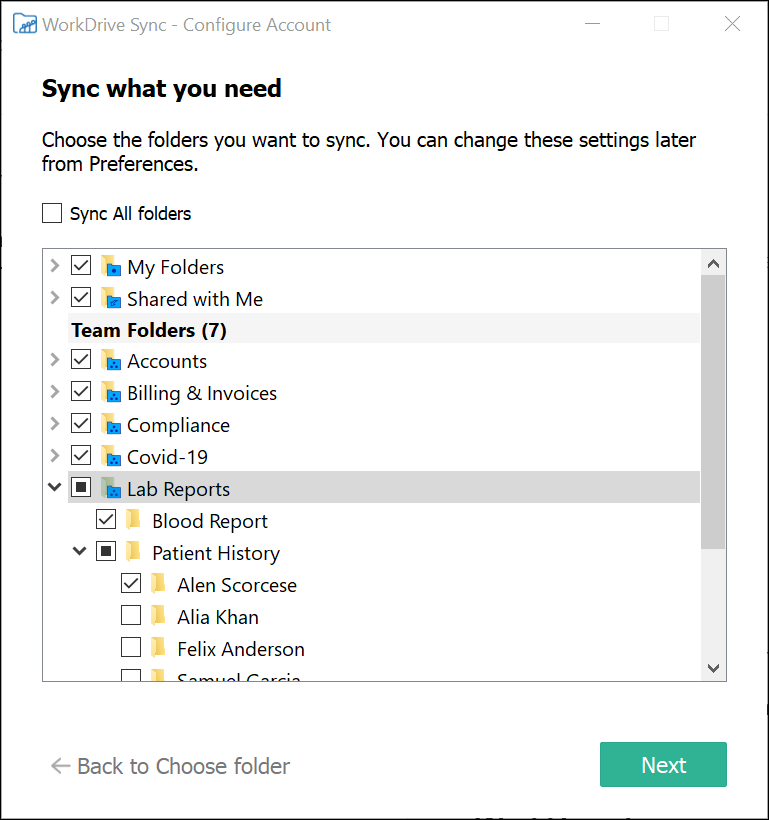769x820 pixels.
Task: Click the Next button
Action: tap(663, 764)
